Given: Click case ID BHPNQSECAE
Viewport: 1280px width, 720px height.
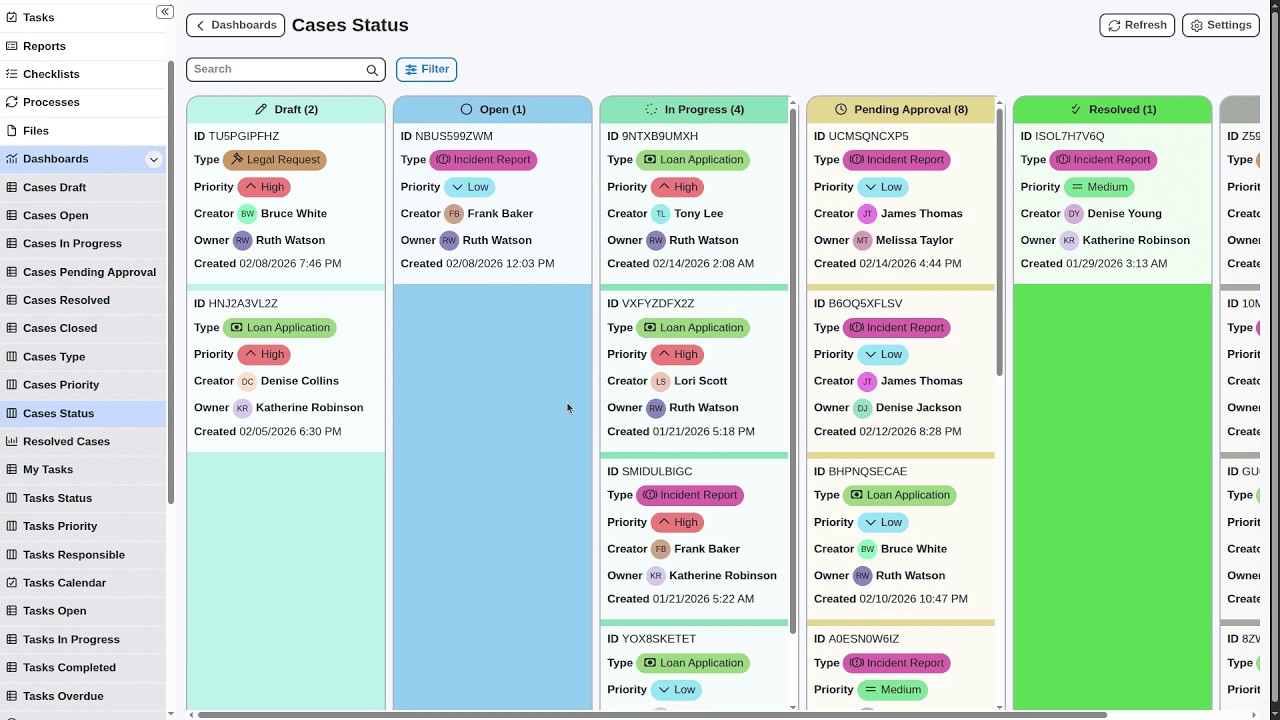Looking at the screenshot, I should pos(868,471).
